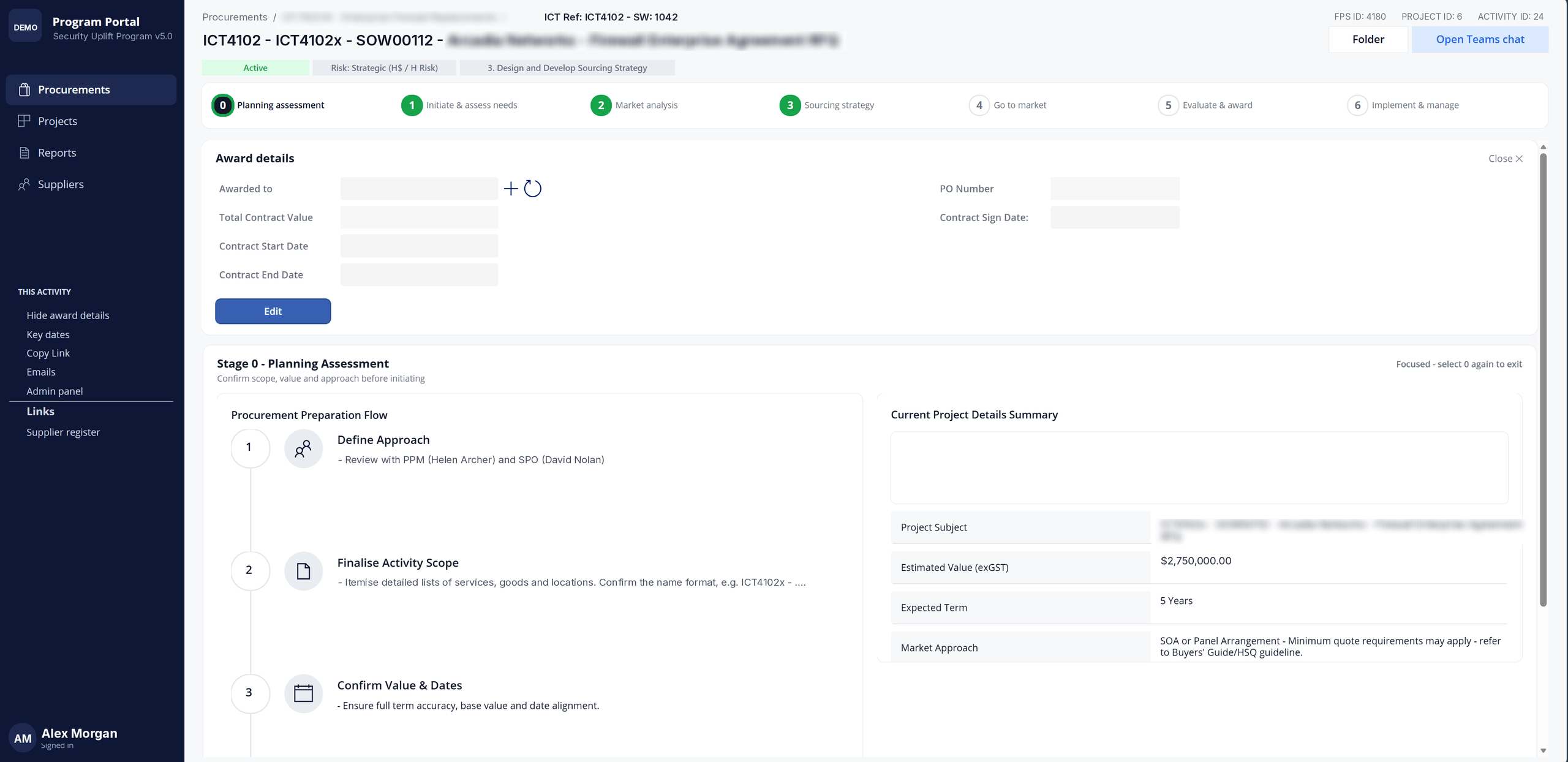The height and width of the screenshot is (762, 1568).
Task: Click the Awarded to field
Action: pos(419,189)
